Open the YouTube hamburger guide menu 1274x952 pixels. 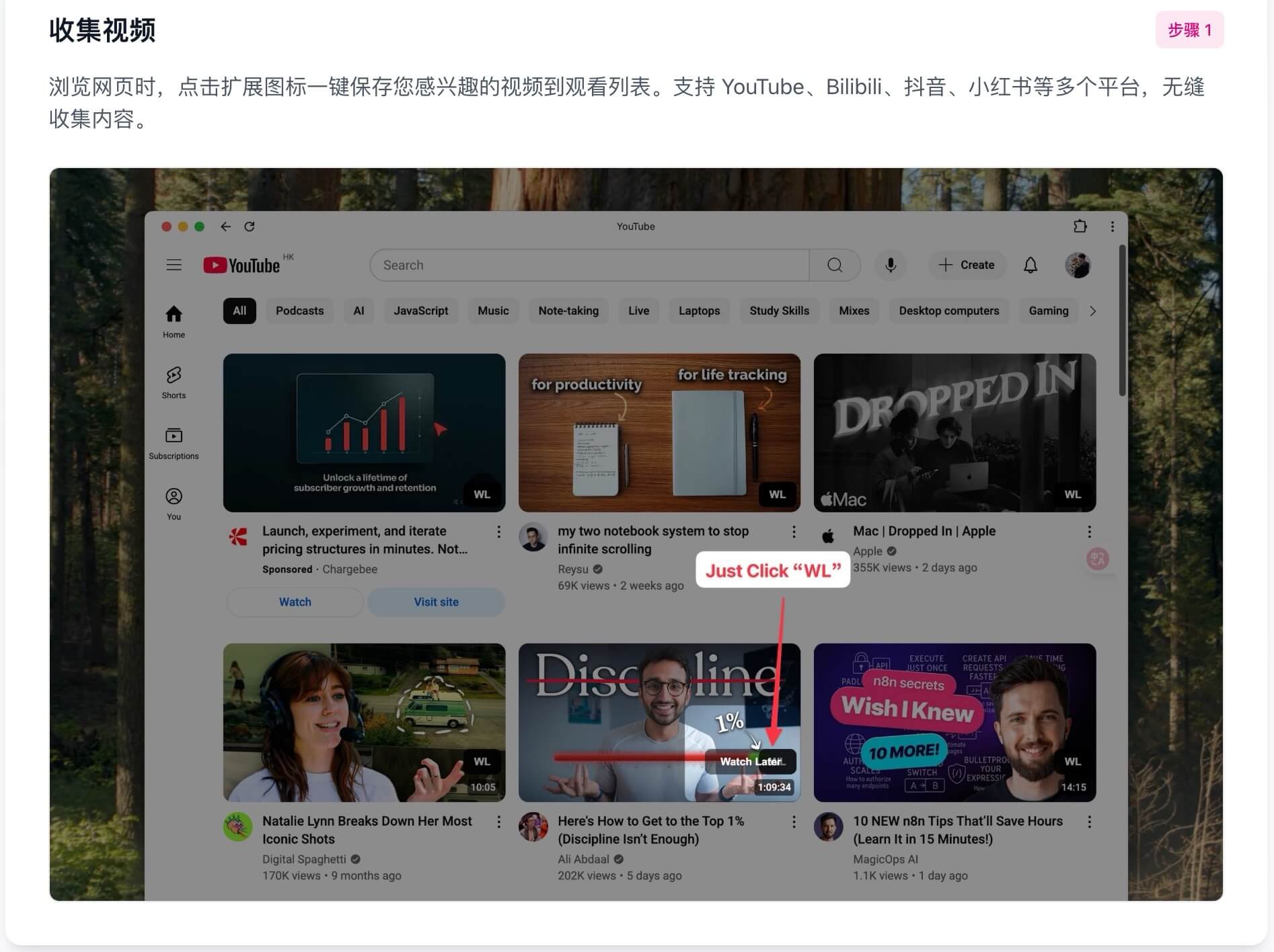(x=174, y=265)
